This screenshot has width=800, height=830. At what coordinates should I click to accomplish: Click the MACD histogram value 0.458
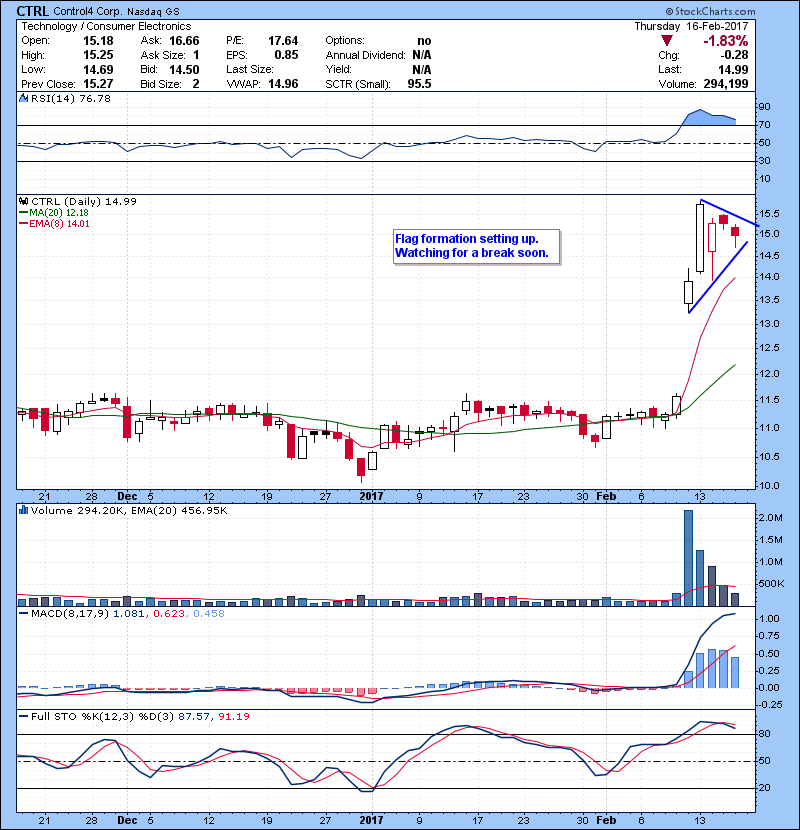click(x=209, y=614)
